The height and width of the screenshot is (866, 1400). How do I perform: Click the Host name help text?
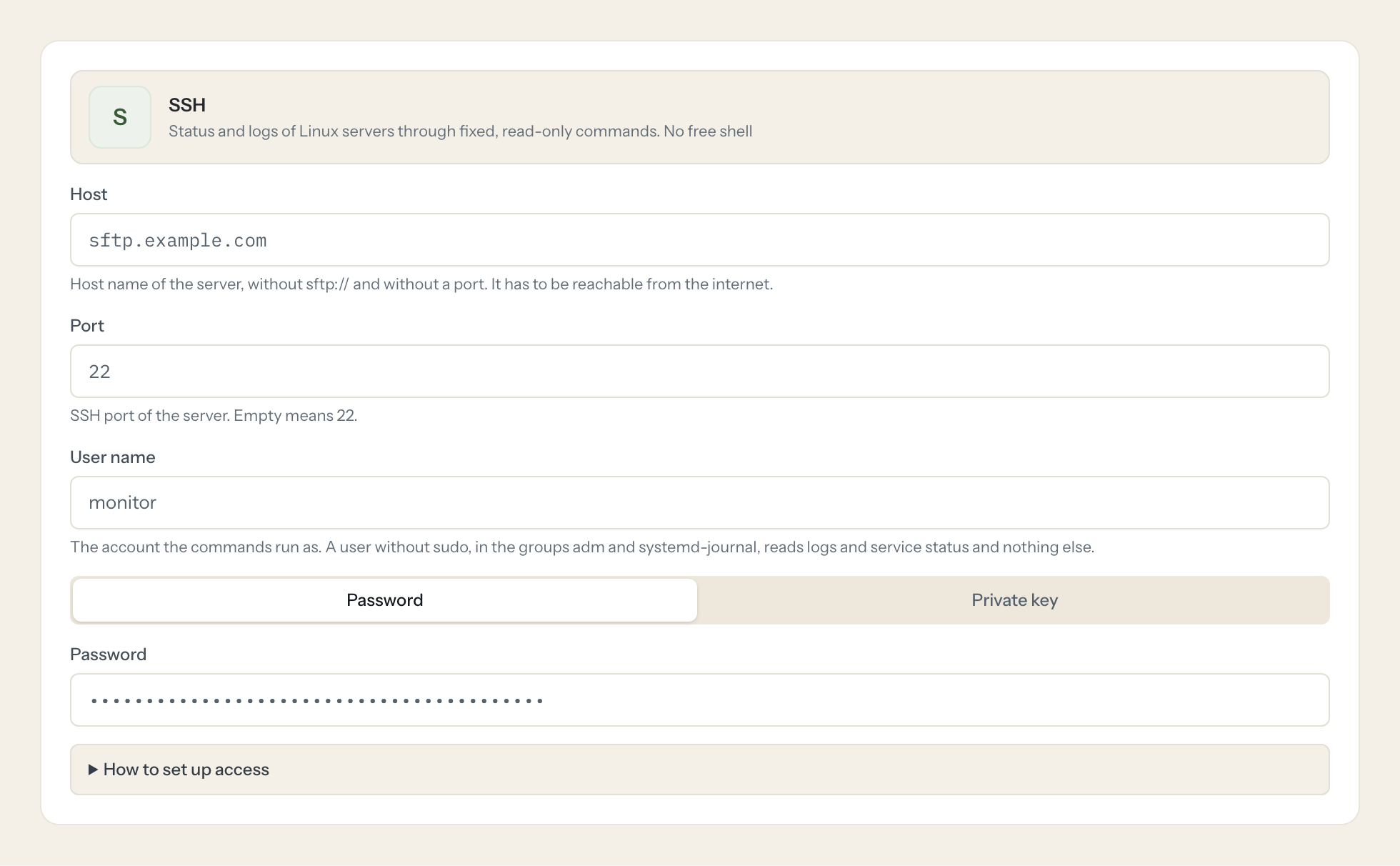pos(421,284)
